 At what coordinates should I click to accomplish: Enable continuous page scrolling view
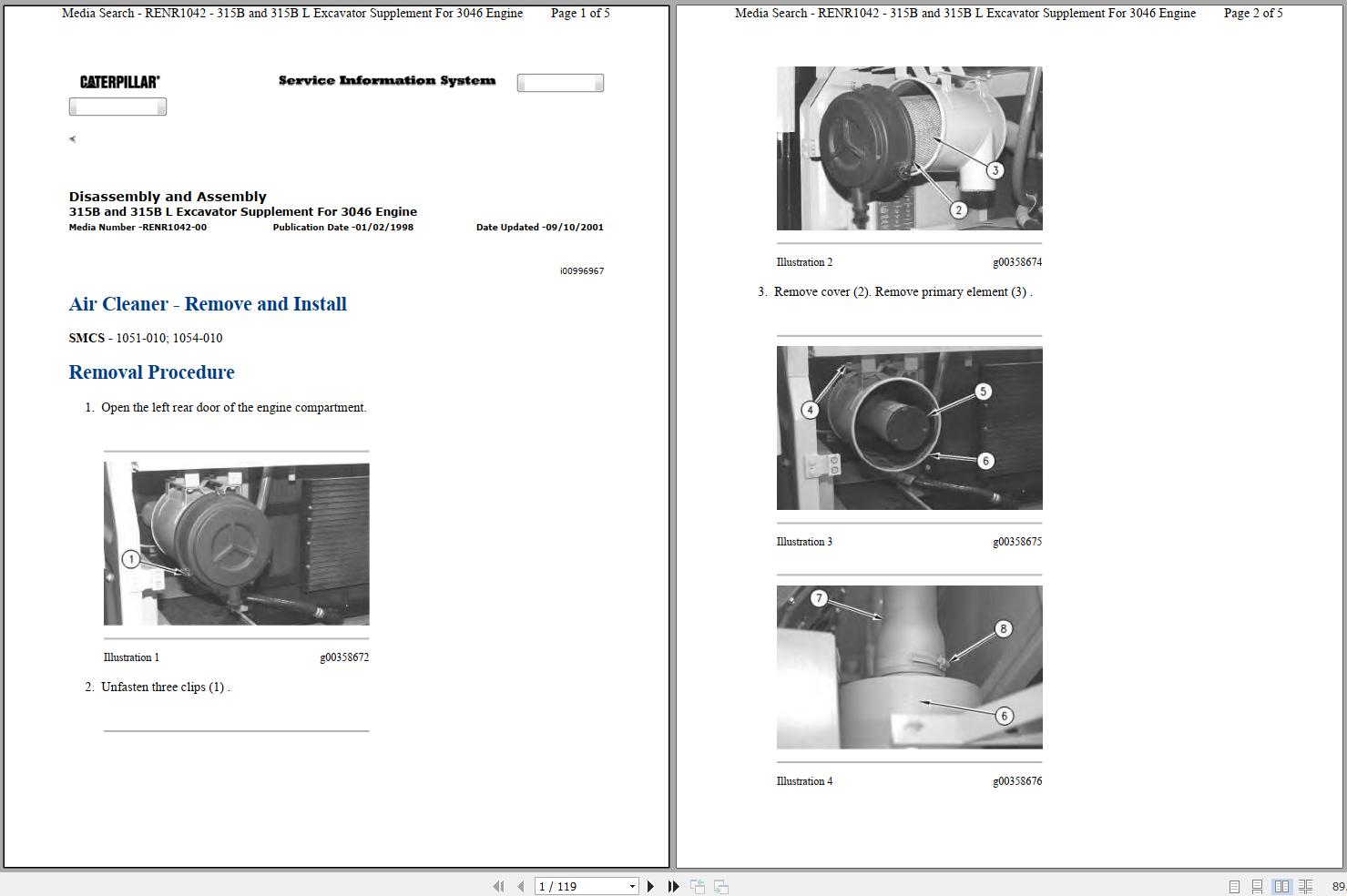point(1258,885)
